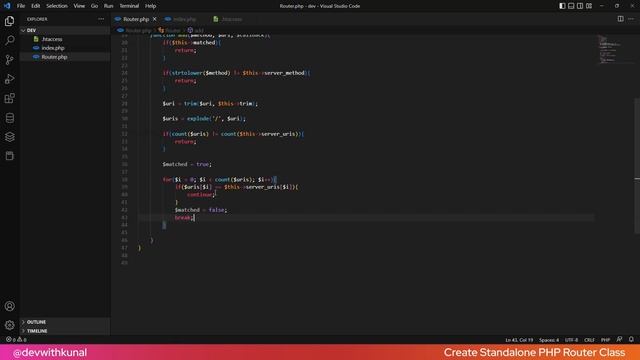
Task: Open the Edit menu
Action: click(x=36, y=6)
